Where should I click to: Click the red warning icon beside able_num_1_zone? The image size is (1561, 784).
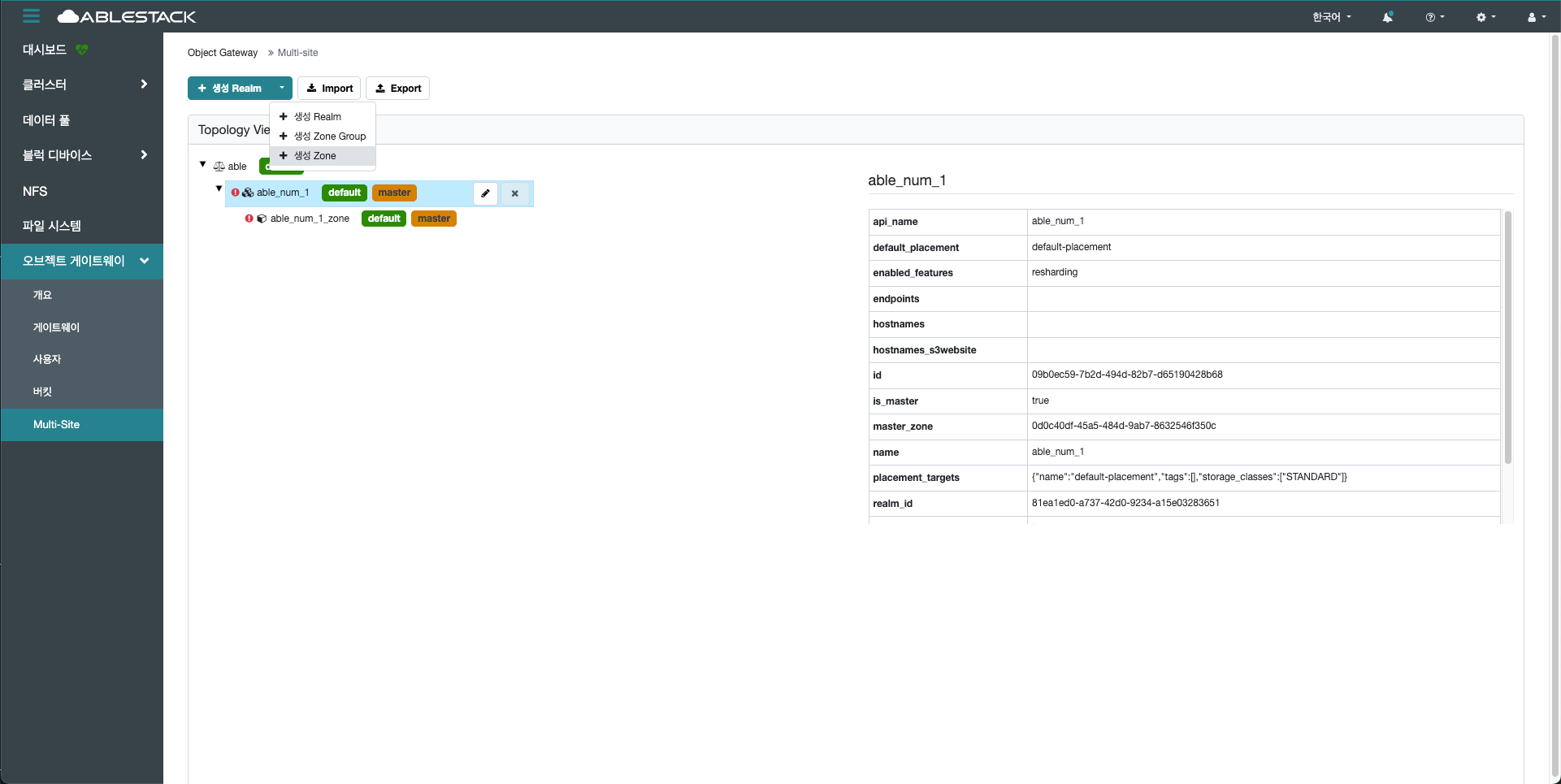pyautogui.click(x=249, y=219)
